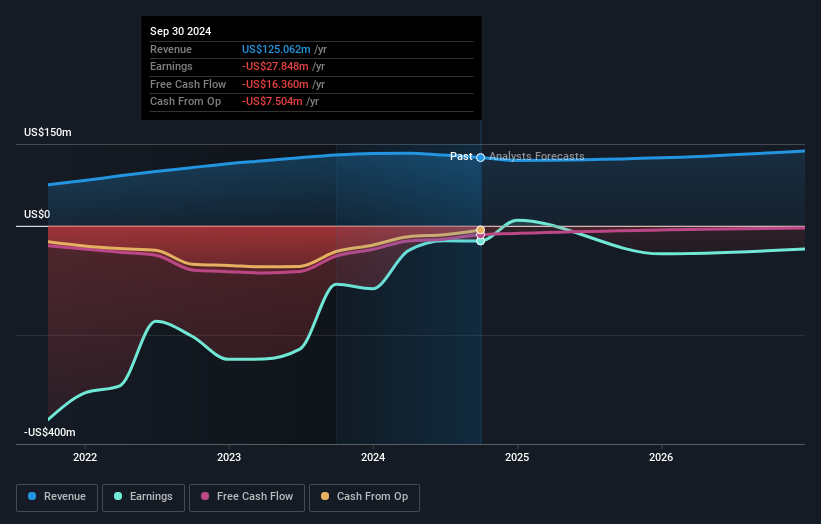Toggle the Earnings legend button
Viewport: 821px width, 524px height.
coord(143,497)
